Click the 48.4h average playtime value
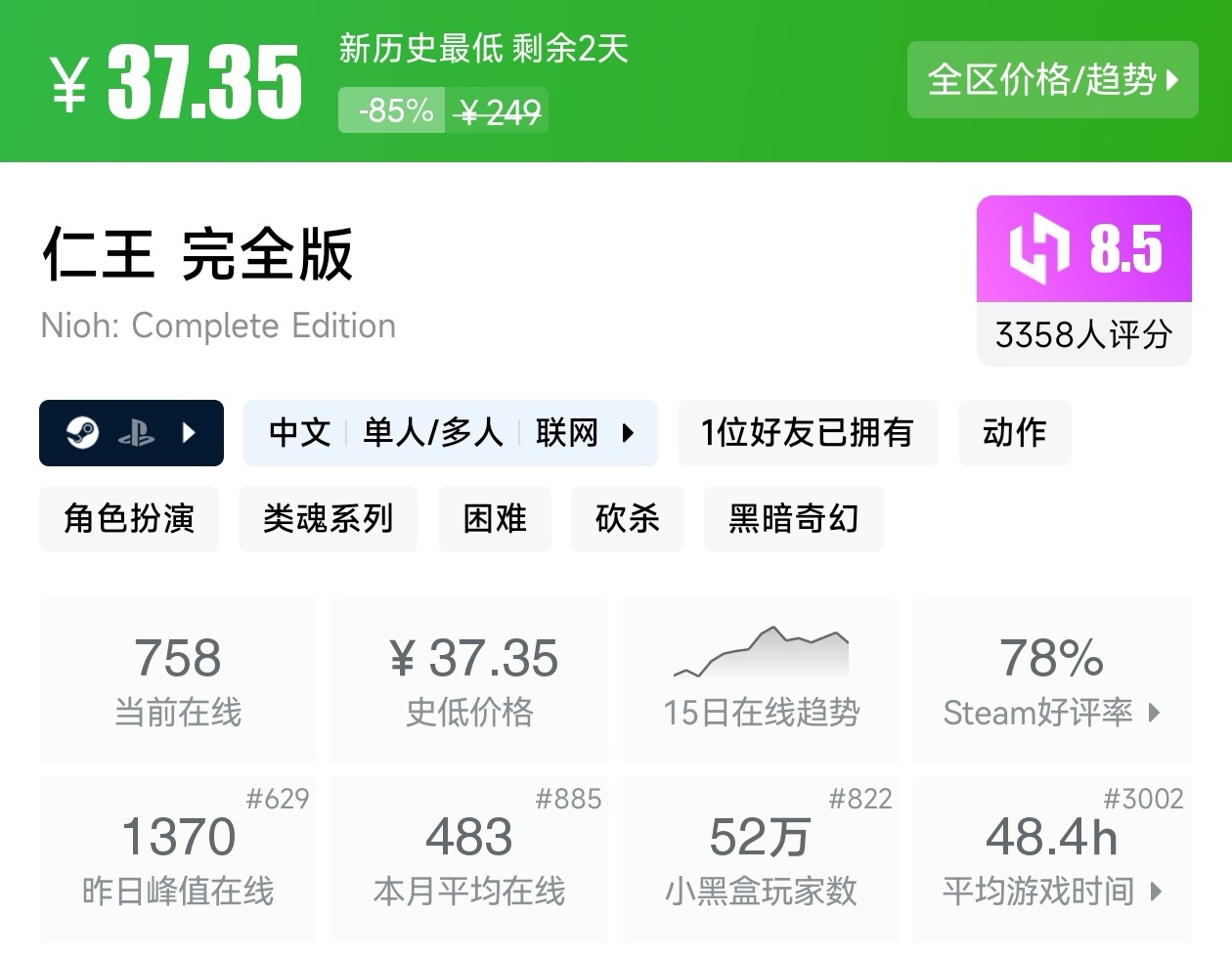1232x959 pixels. point(1052,837)
